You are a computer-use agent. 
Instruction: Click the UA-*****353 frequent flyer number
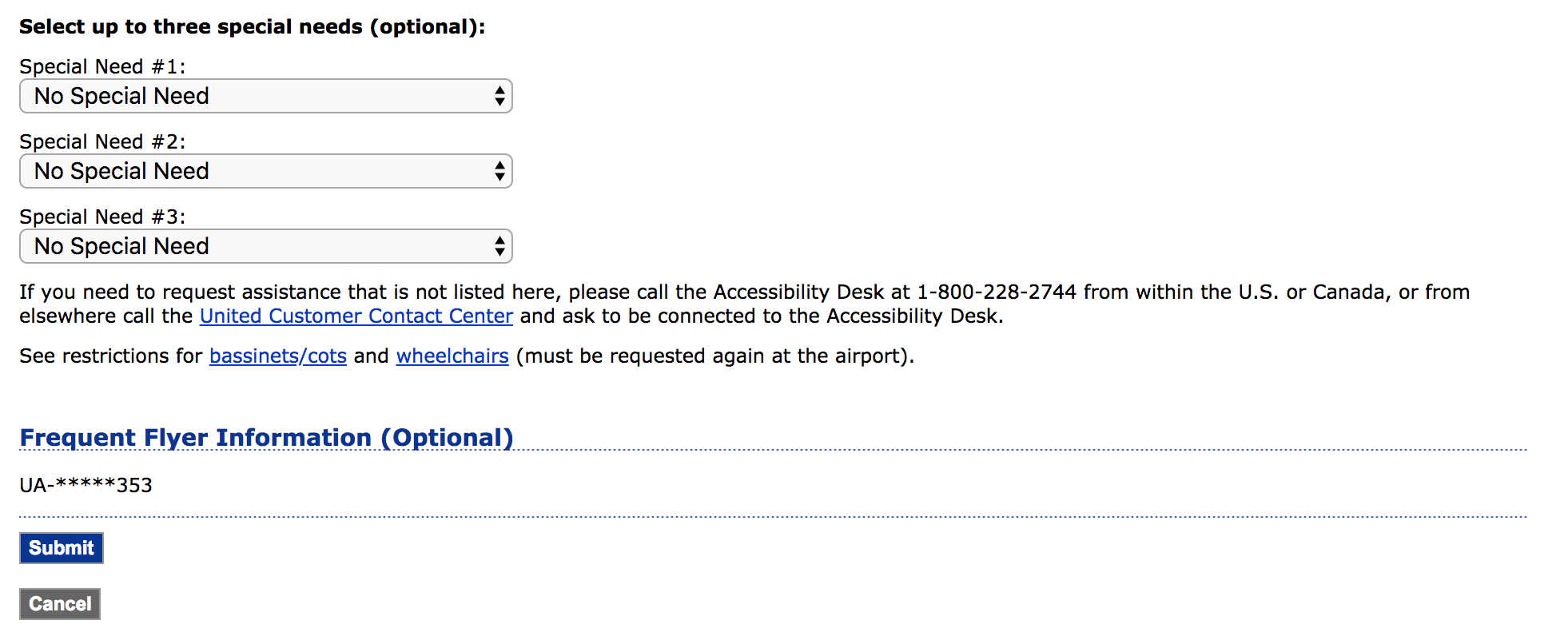86,485
